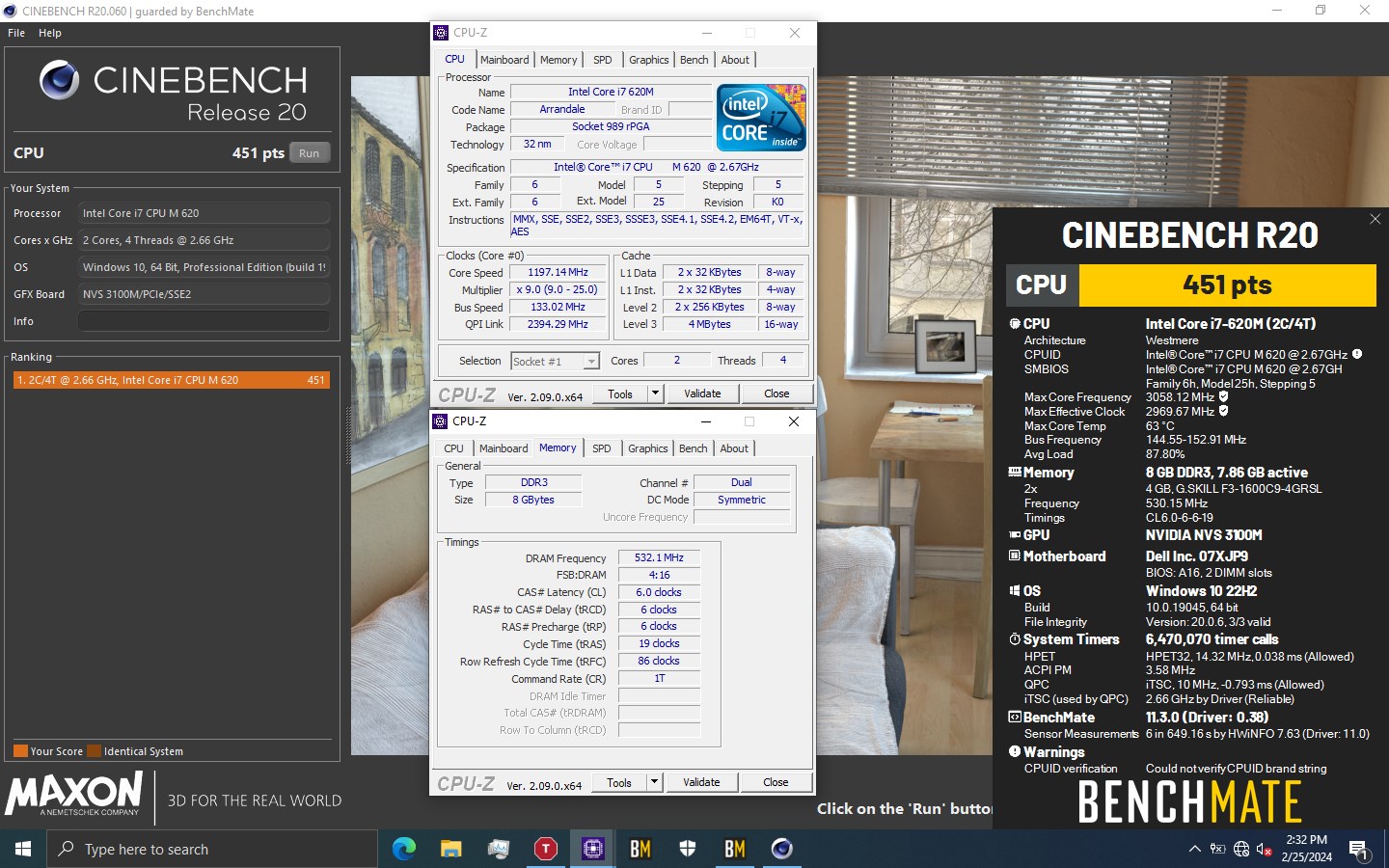
Task: Click the Cinebench app icon in title bar
Action: pyautogui.click(x=10, y=11)
